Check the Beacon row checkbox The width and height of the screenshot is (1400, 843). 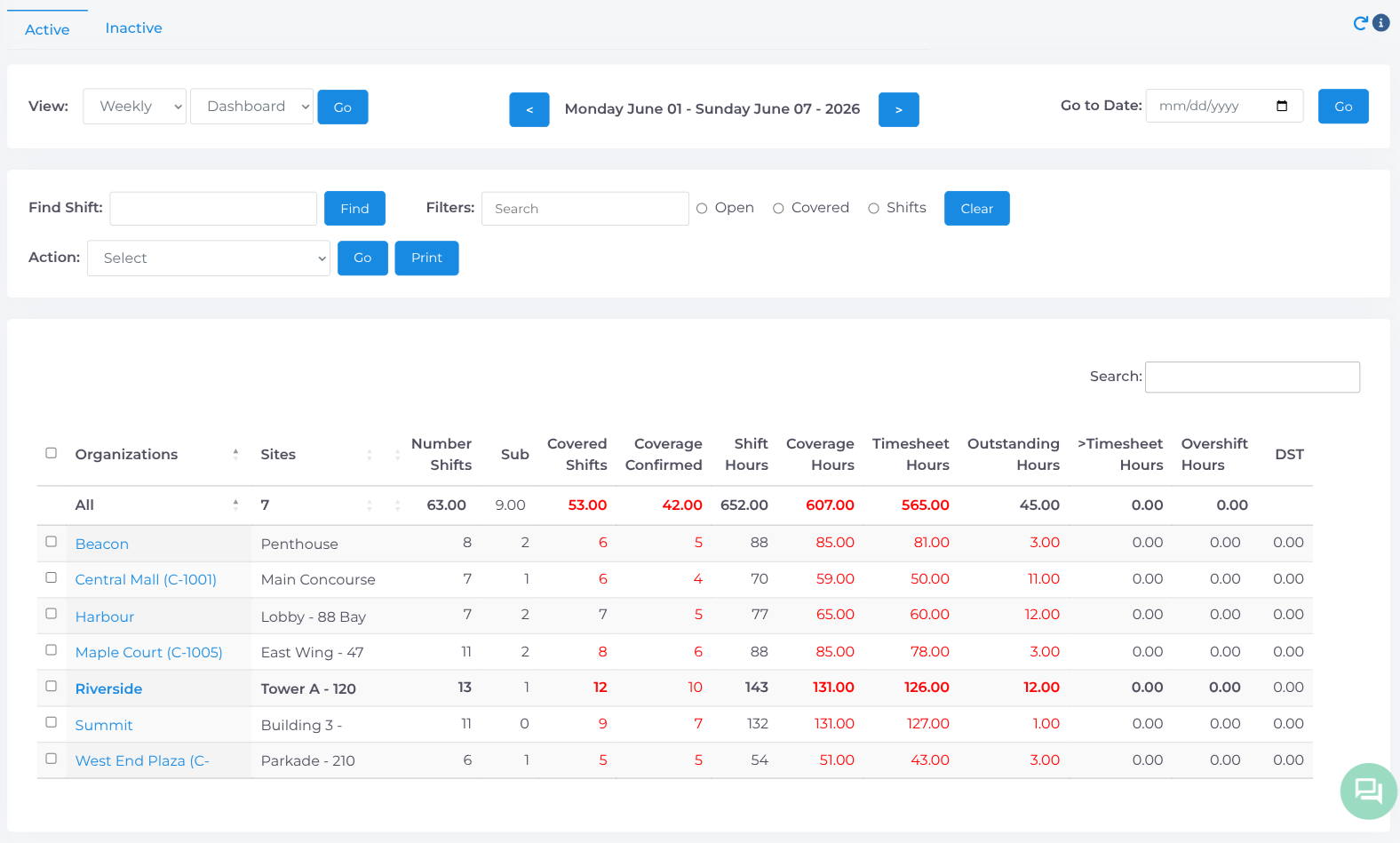point(52,542)
